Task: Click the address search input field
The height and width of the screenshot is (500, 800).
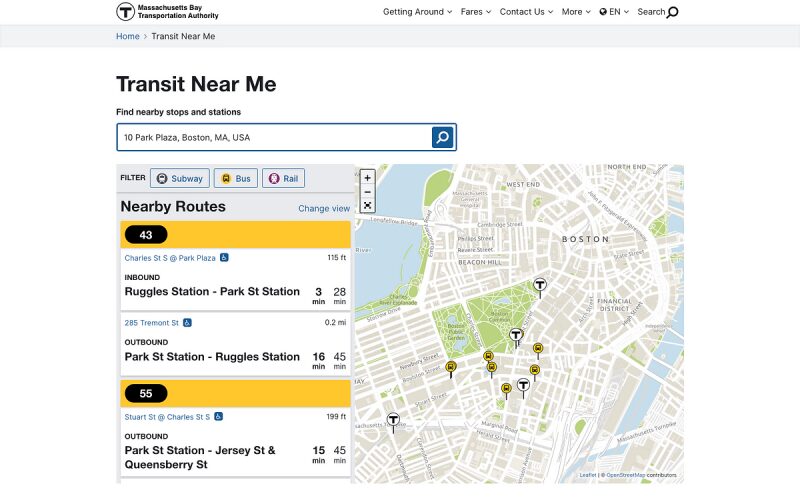Action: tap(272, 137)
